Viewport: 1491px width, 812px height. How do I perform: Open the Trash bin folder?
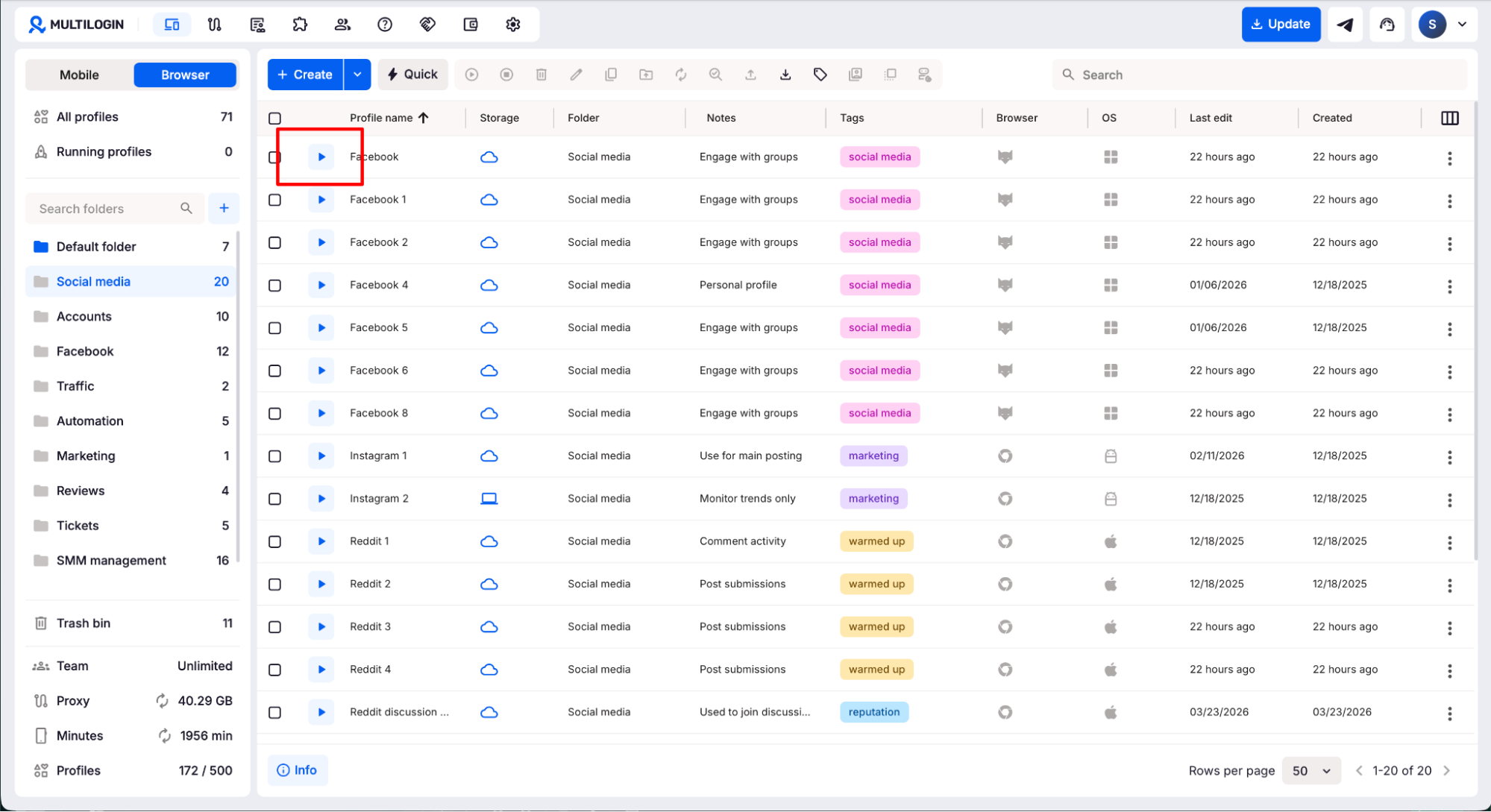pos(84,623)
